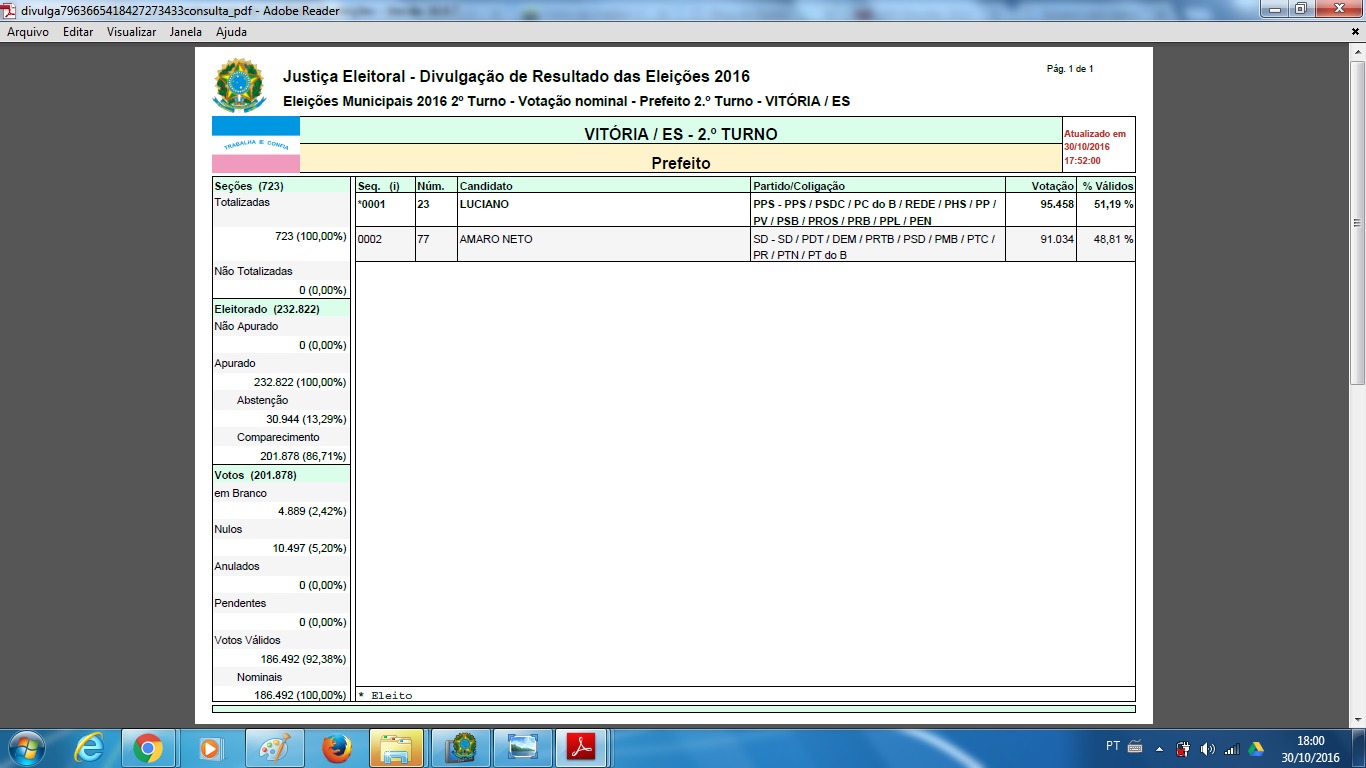Screen dimensions: 1366x768
Task: Show hidden system tray icons
Action: [x=1160, y=748]
